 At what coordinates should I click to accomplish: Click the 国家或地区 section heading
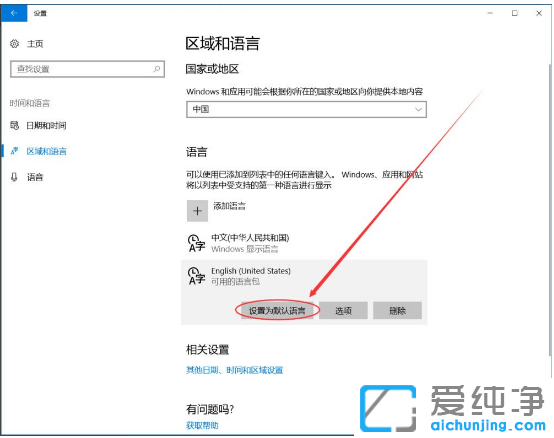pos(212,69)
